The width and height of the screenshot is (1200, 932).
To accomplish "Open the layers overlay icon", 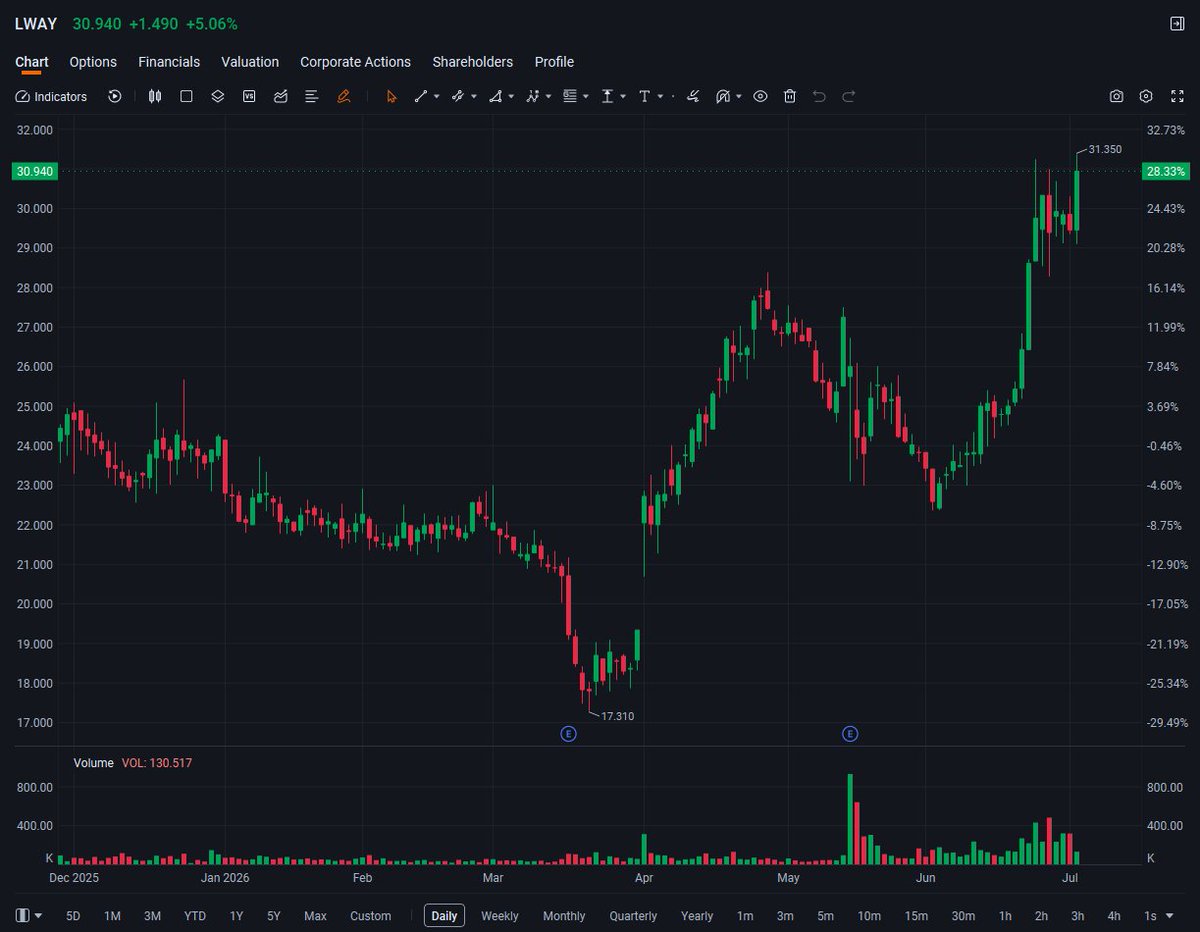I will (x=218, y=96).
